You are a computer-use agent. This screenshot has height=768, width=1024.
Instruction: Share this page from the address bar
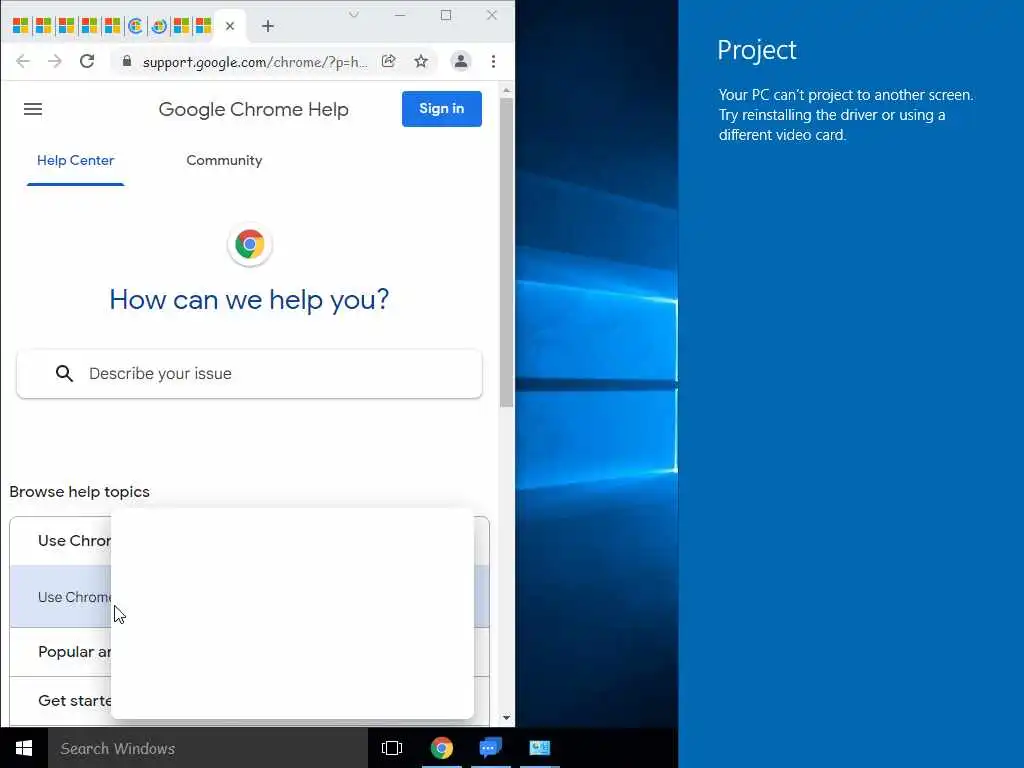pos(389,61)
